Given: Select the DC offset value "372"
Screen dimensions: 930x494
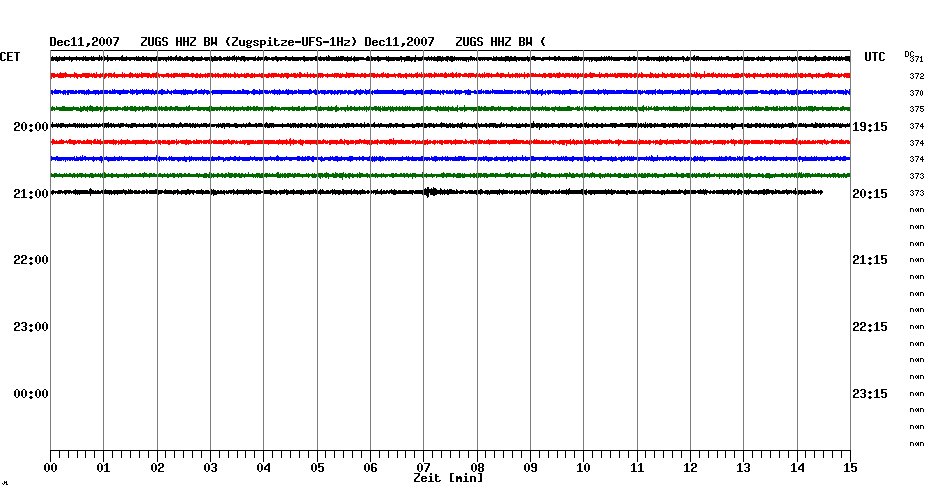Looking at the screenshot, I should pyautogui.click(x=917, y=77).
